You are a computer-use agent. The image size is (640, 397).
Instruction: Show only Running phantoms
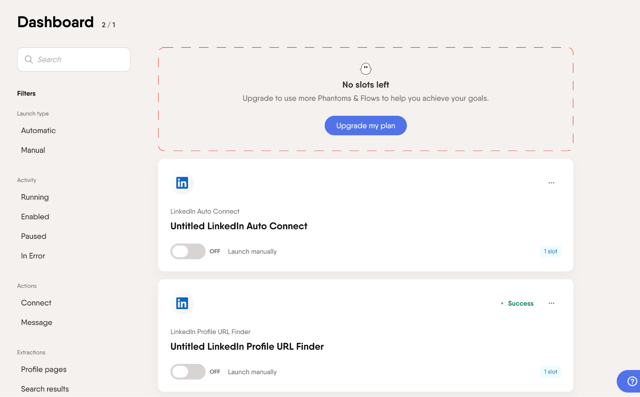(x=35, y=197)
